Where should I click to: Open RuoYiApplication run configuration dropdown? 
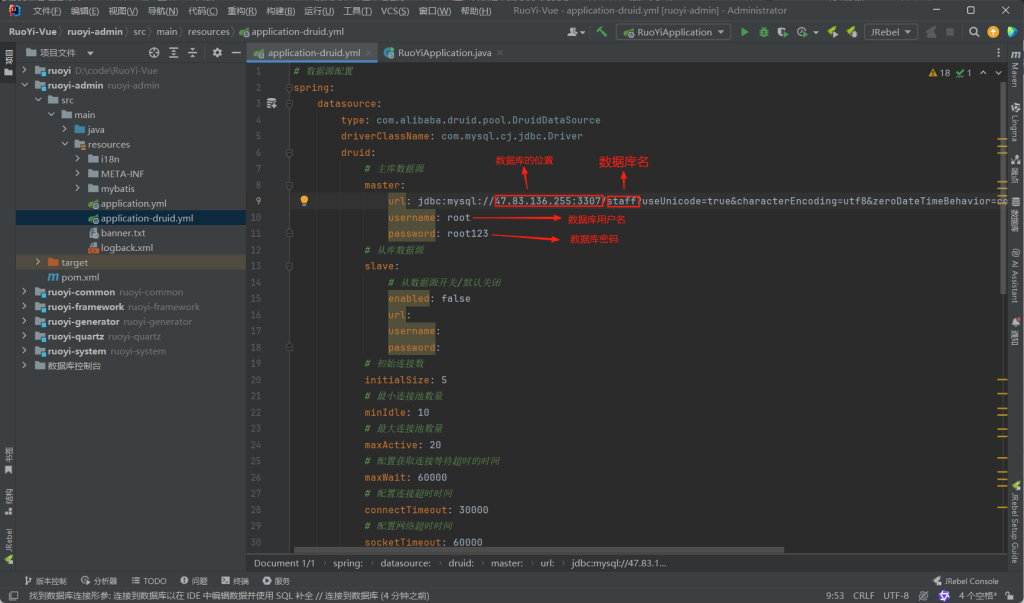click(x=673, y=32)
